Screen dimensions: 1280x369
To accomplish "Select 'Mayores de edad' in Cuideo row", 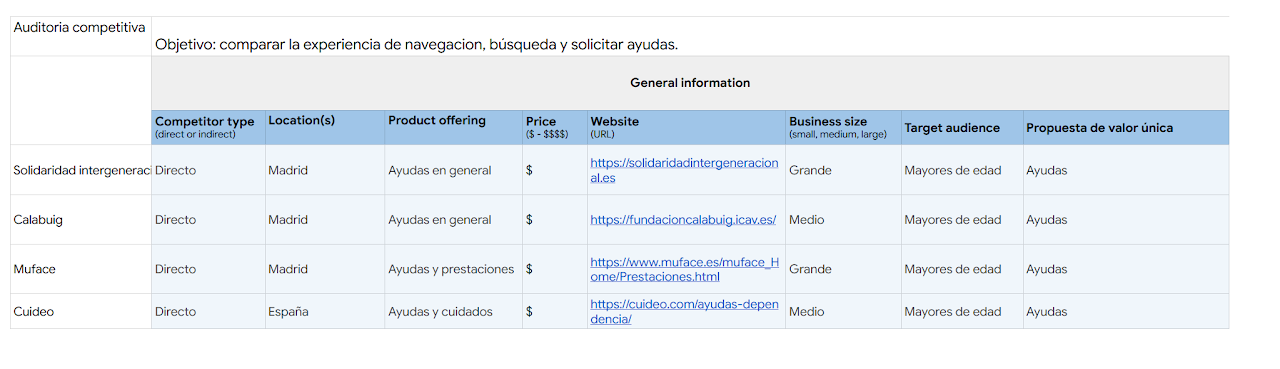I will coord(962,311).
